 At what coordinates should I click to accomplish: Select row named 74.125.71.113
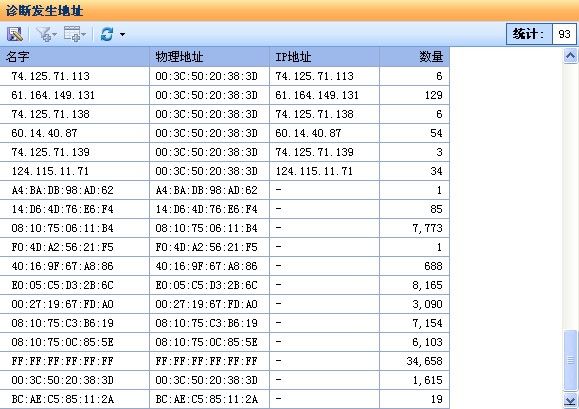coord(225,76)
